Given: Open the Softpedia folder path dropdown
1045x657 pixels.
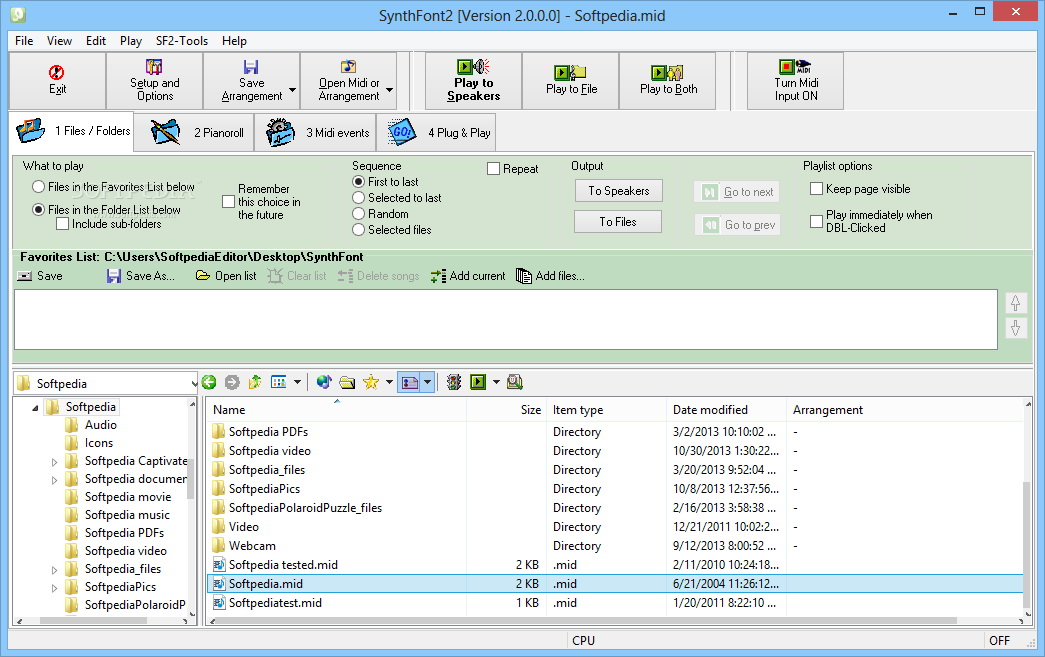Looking at the screenshot, I should tap(193, 383).
